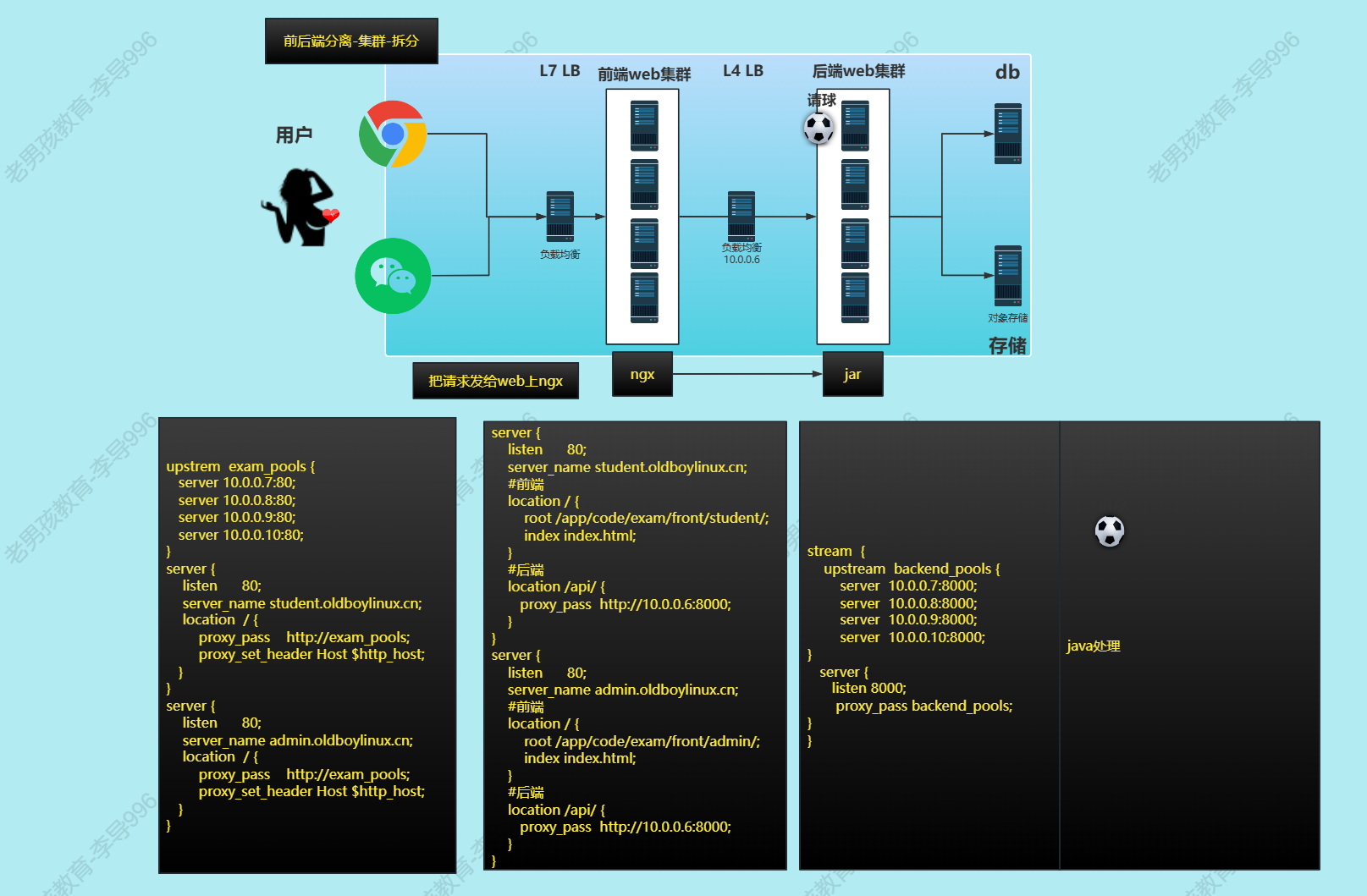The width and height of the screenshot is (1367, 896).
Task: Click the java处理 text label
Action: coord(1093,646)
